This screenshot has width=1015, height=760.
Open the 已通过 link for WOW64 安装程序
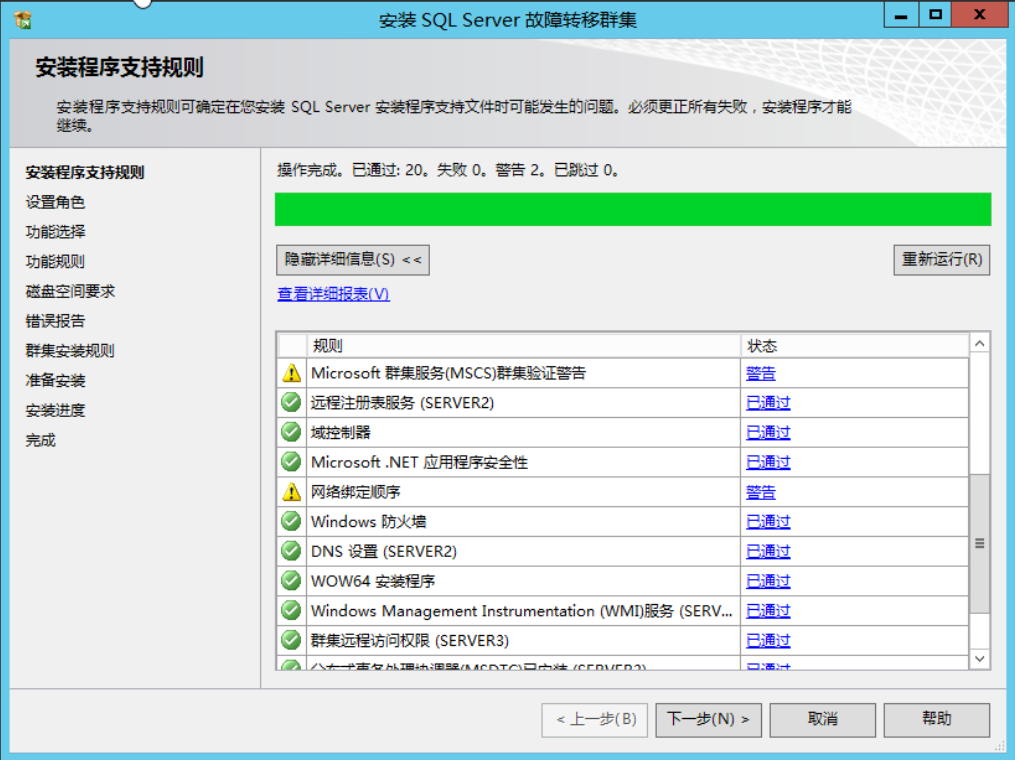[x=768, y=582]
